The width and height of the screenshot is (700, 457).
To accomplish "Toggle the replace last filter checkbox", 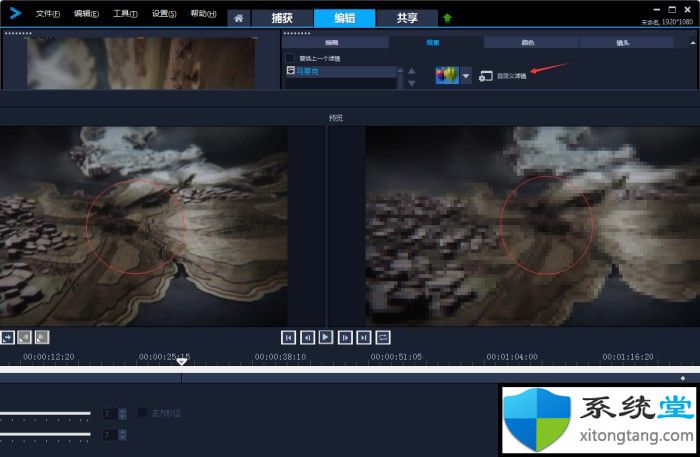I will click(290, 58).
